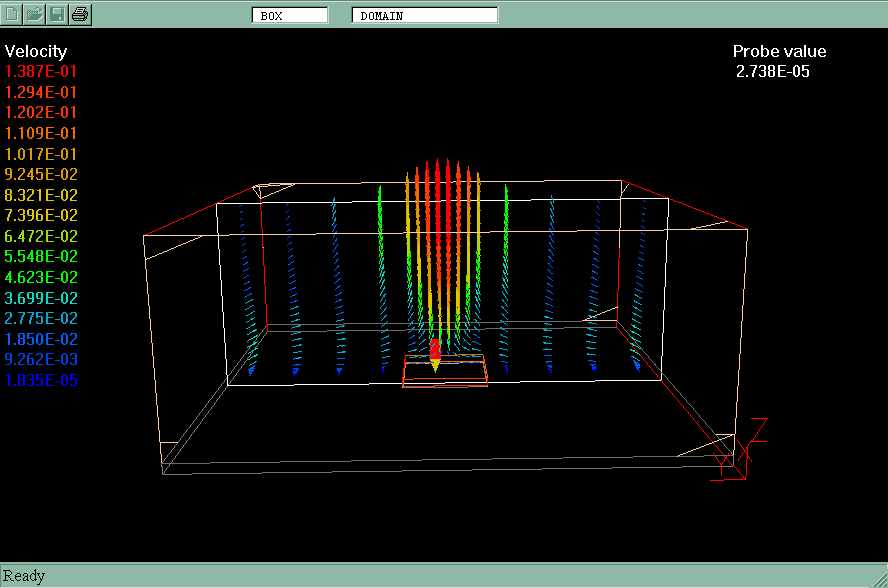
Task: Click the Open folder toolbar icon
Action: click(x=35, y=14)
